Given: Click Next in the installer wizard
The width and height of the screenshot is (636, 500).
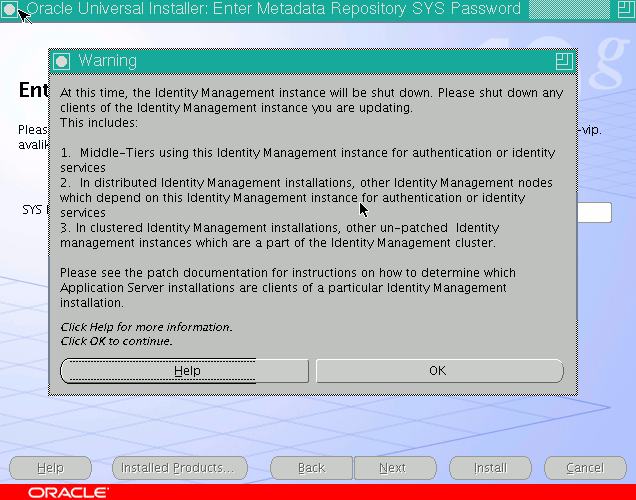Looking at the screenshot, I should (x=395, y=468).
